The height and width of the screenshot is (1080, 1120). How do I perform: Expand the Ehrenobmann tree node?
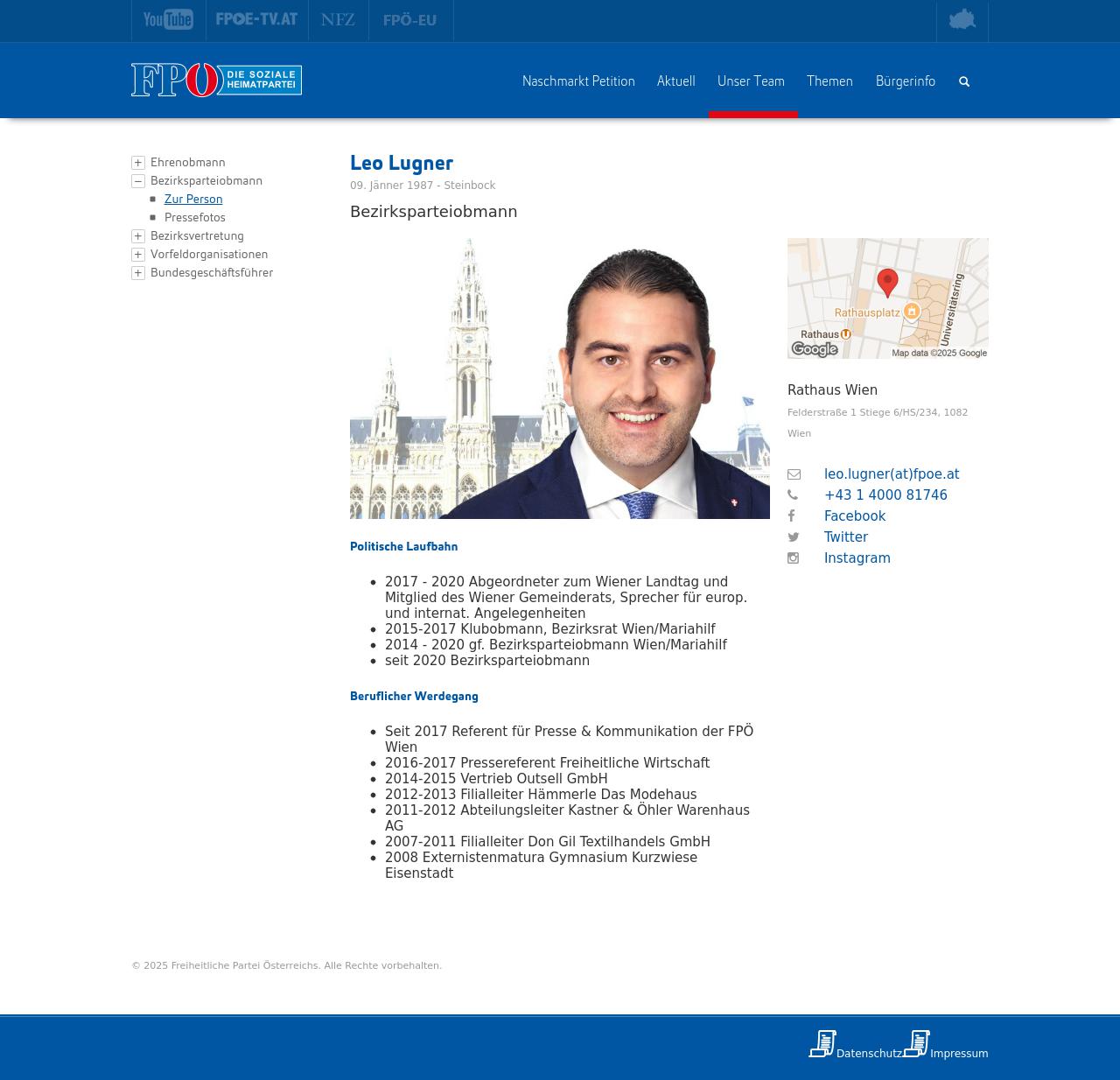point(138,163)
